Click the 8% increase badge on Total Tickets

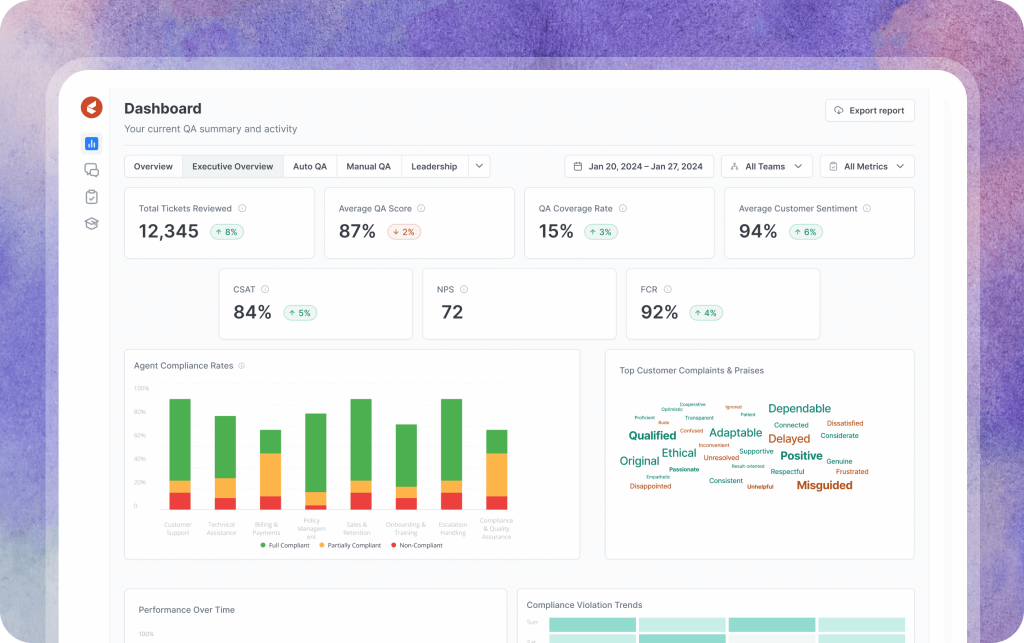point(227,232)
